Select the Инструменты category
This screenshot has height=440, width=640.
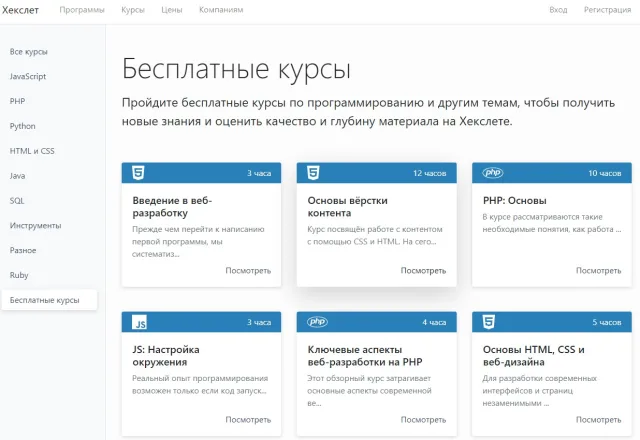(x=36, y=225)
